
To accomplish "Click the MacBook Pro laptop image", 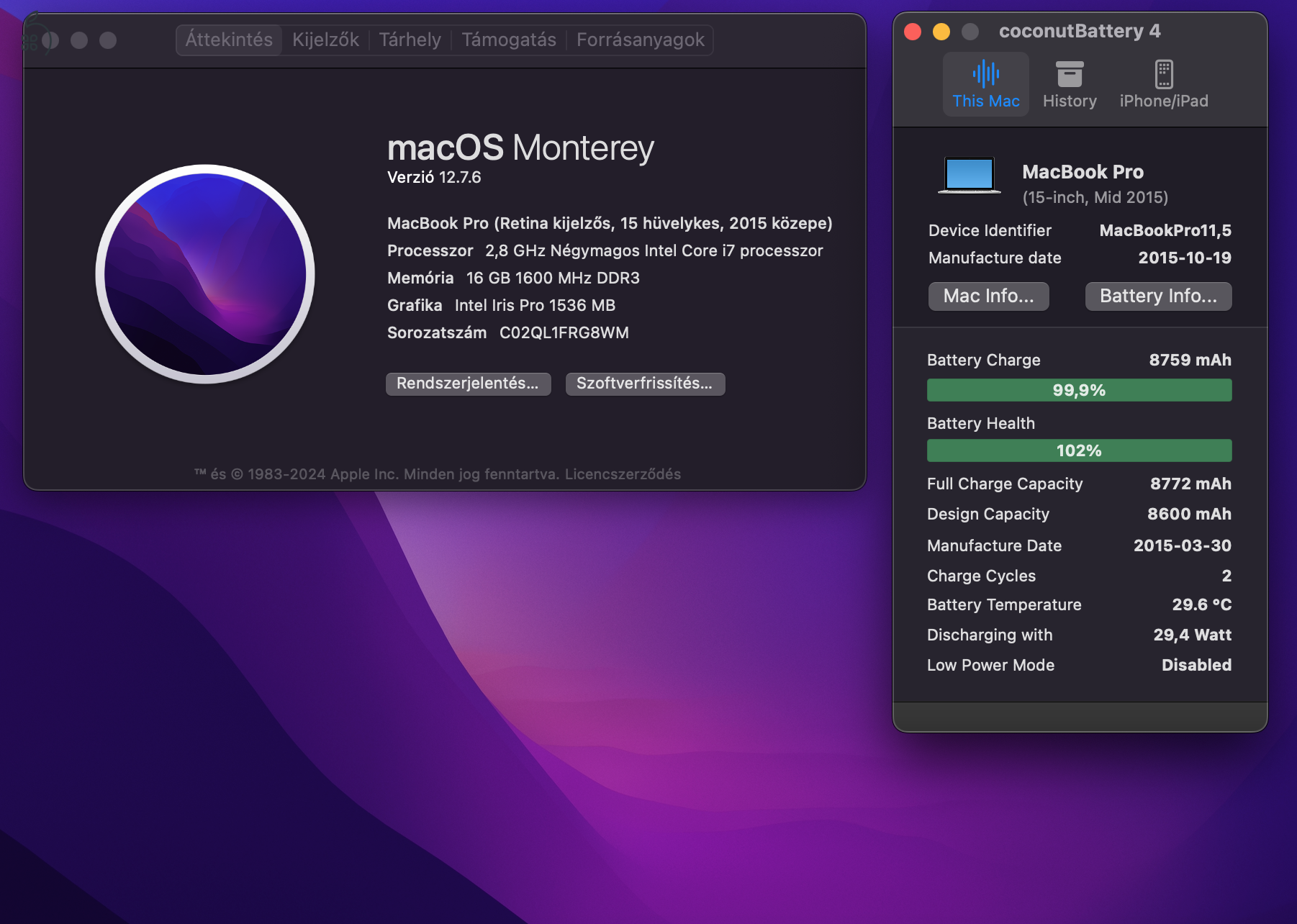I will (x=970, y=176).
